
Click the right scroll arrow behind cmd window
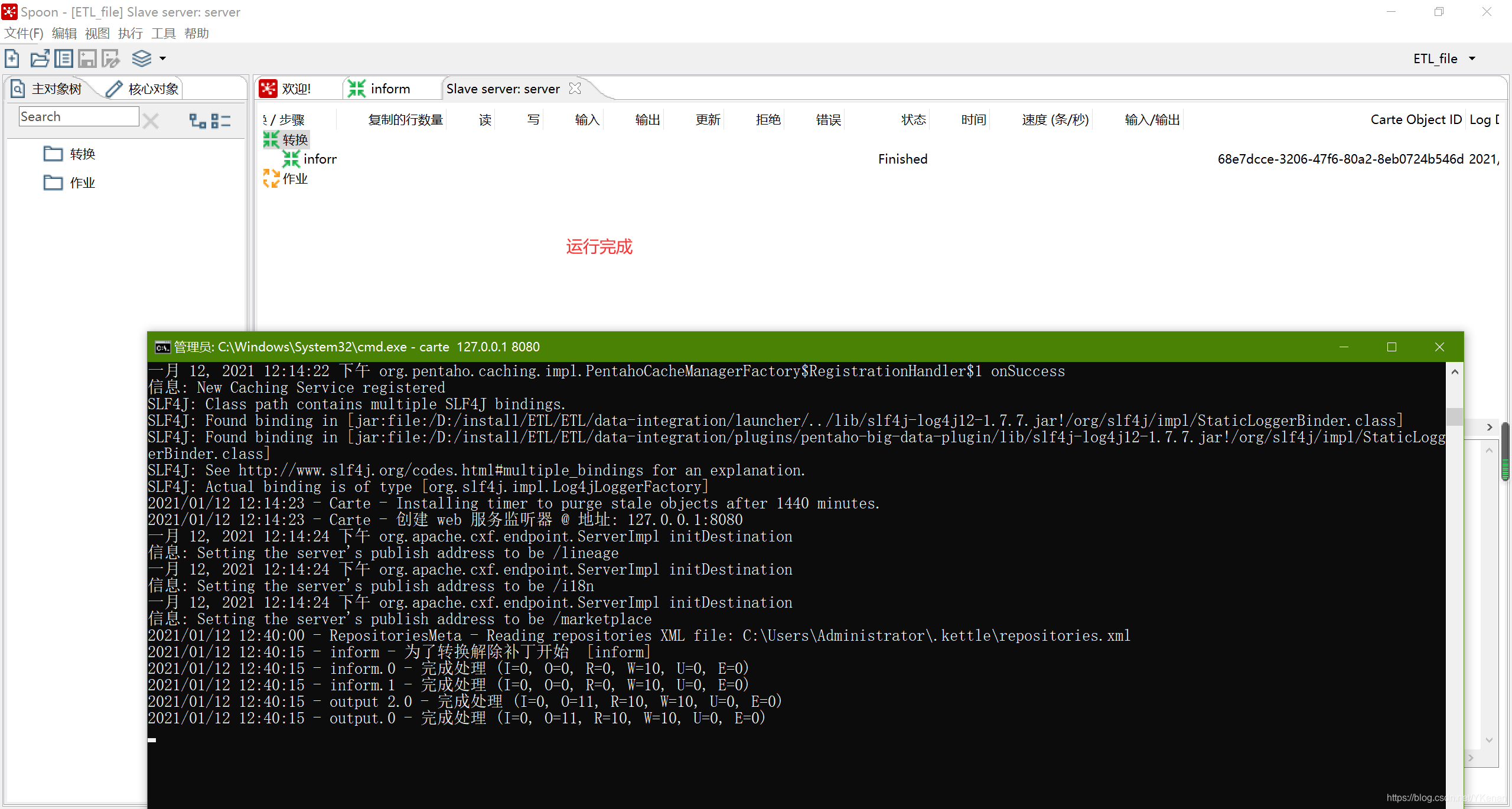(1489, 427)
